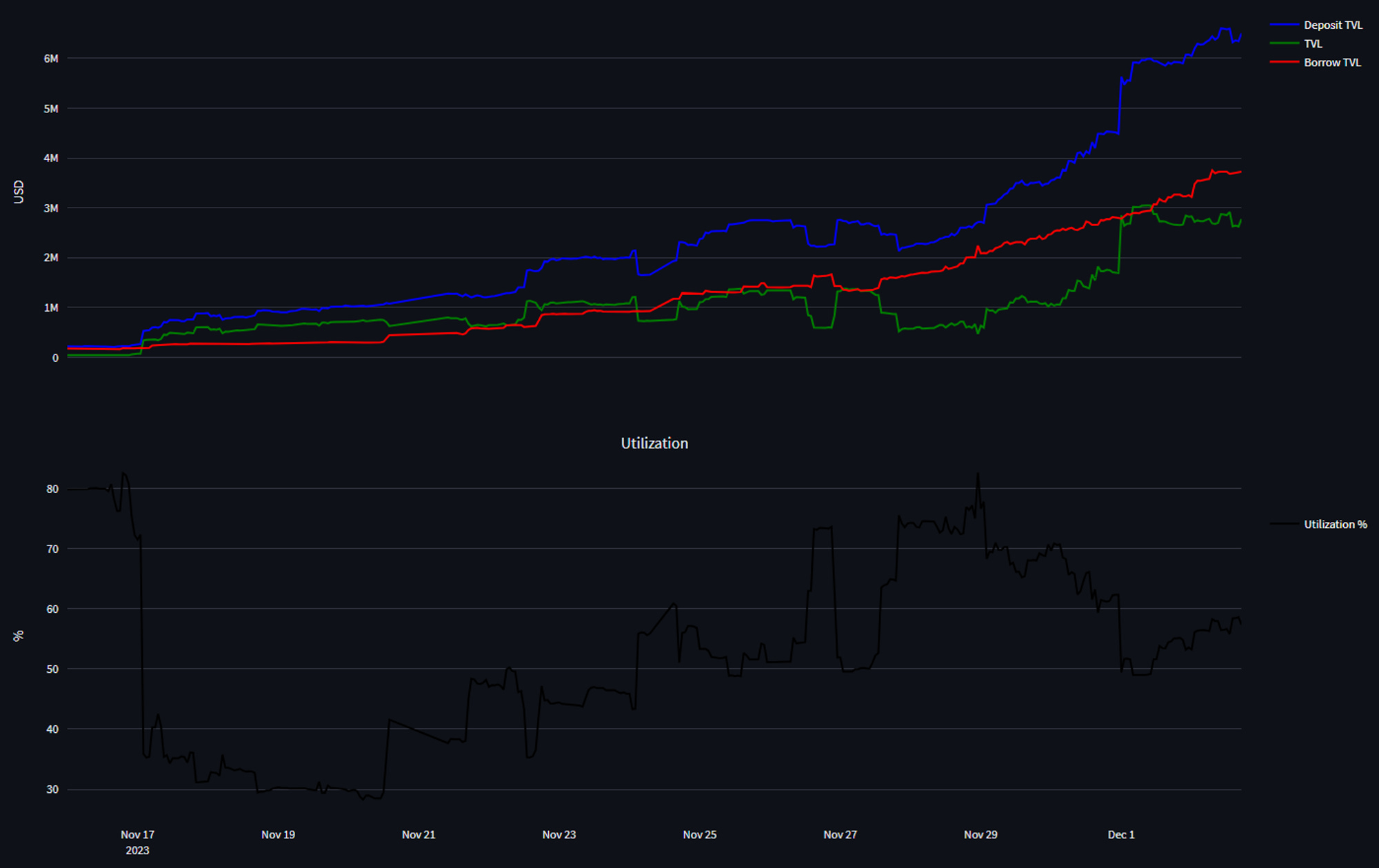Select the Dec 1 x-axis tick label
The width and height of the screenshot is (1379, 868).
click(1120, 834)
